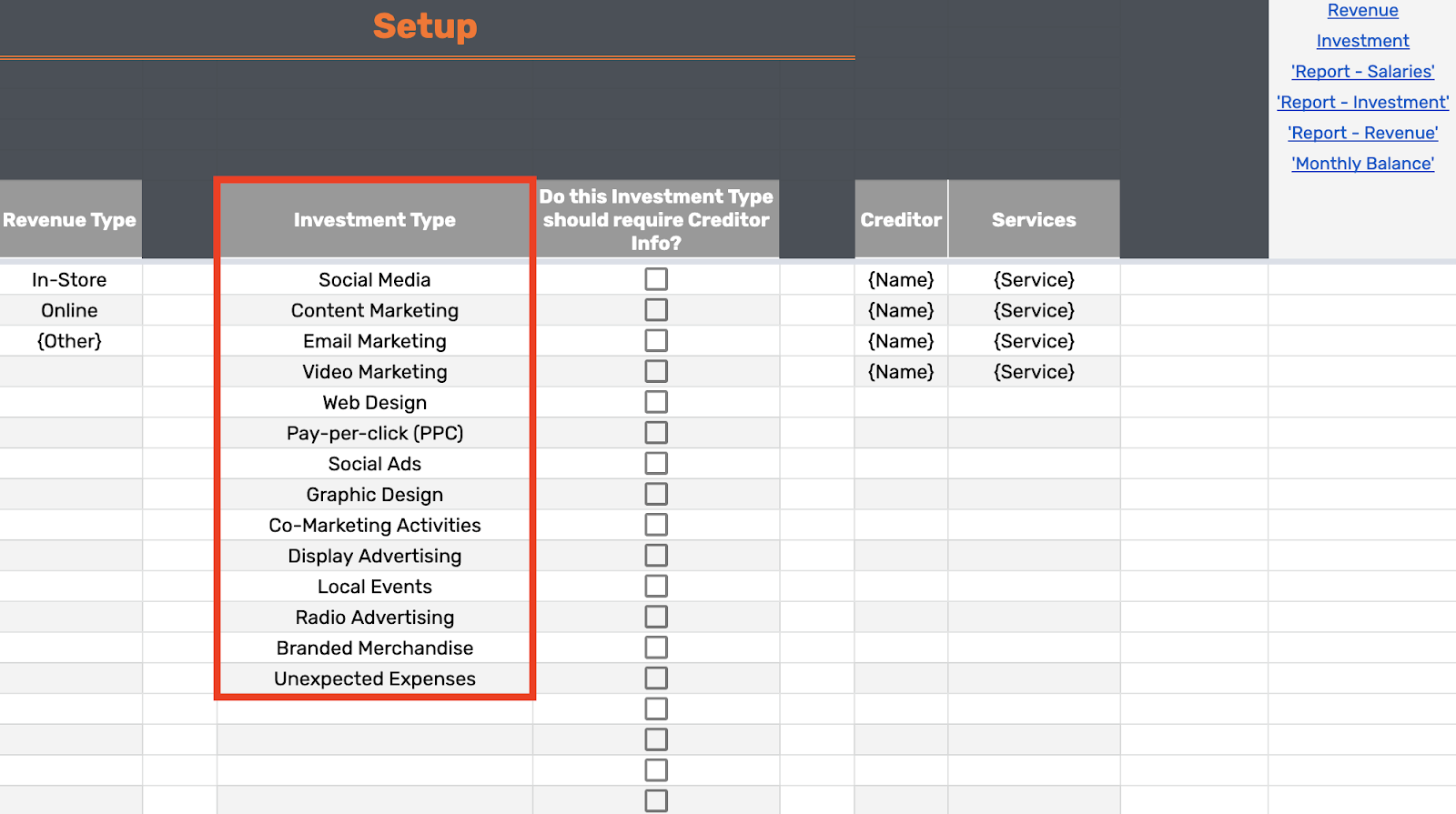Open the 'Report - Investment' link
Screen dimensions: 1456x814
(x=1362, y=103)
